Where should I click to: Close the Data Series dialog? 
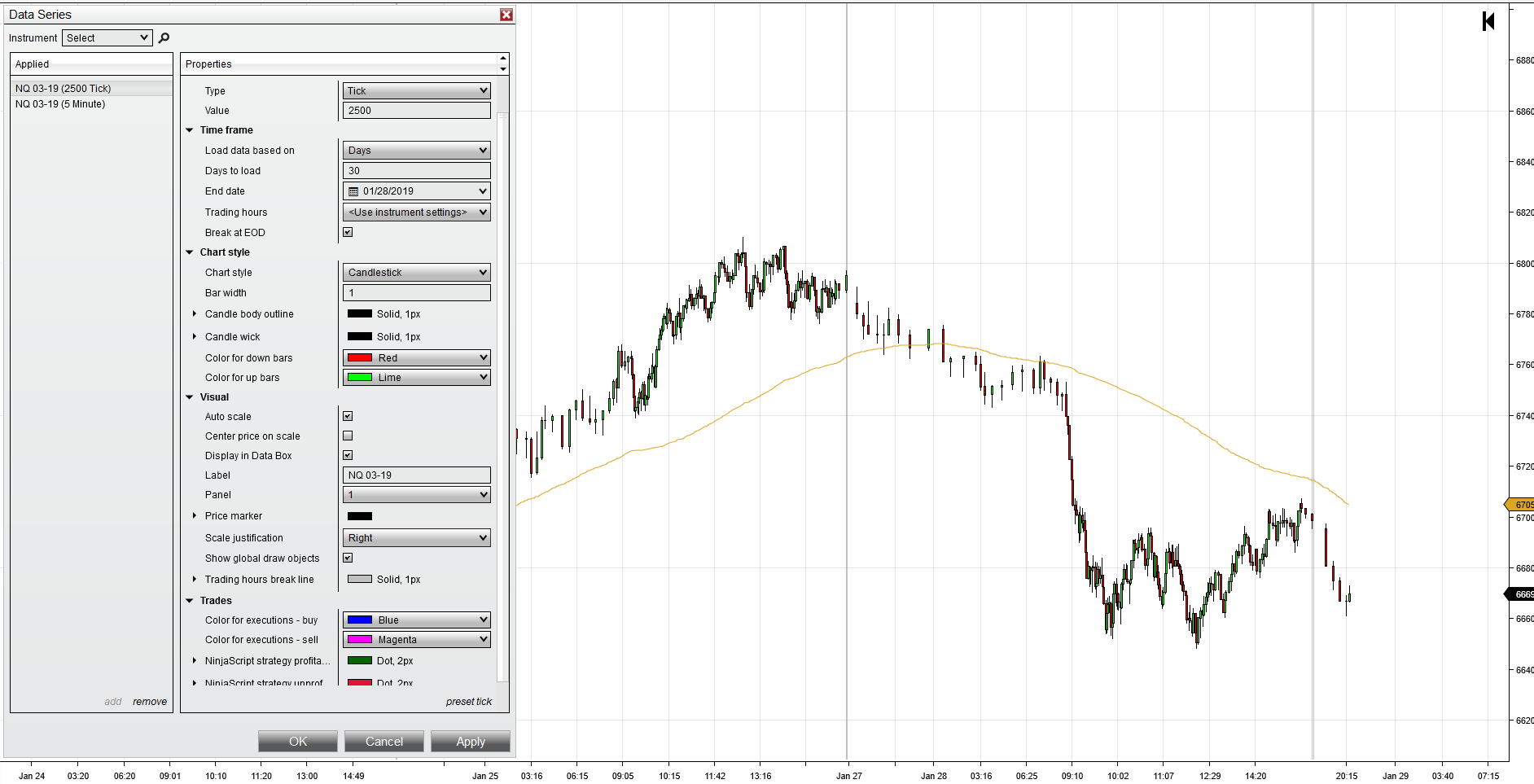(506, 15)
